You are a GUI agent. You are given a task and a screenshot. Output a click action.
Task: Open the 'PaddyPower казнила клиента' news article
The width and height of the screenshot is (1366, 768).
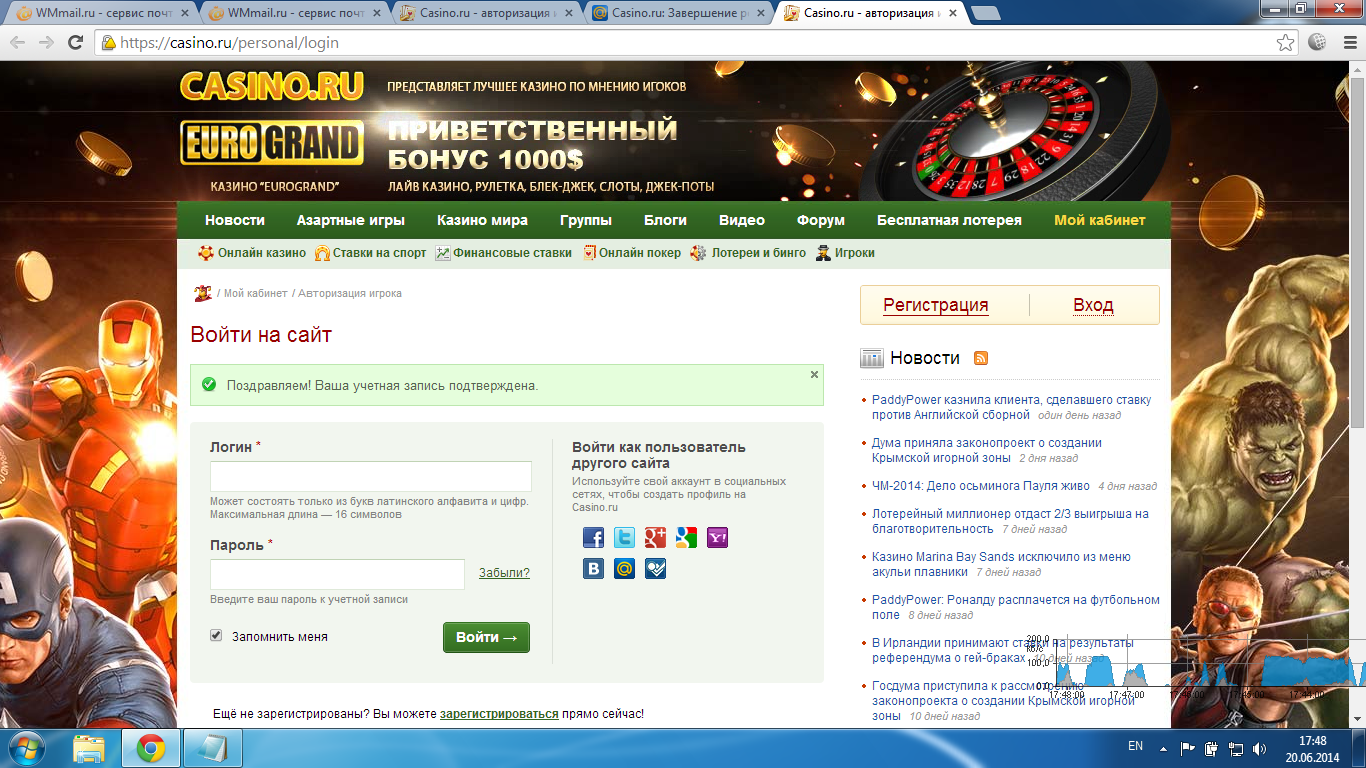click(1011, 407)
